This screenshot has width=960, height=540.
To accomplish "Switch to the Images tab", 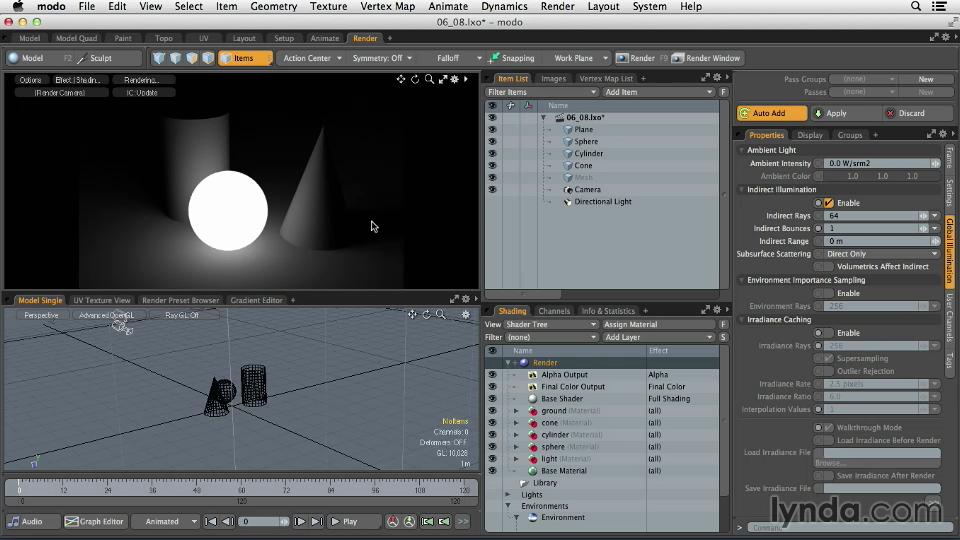I will (x=553, y=78).
